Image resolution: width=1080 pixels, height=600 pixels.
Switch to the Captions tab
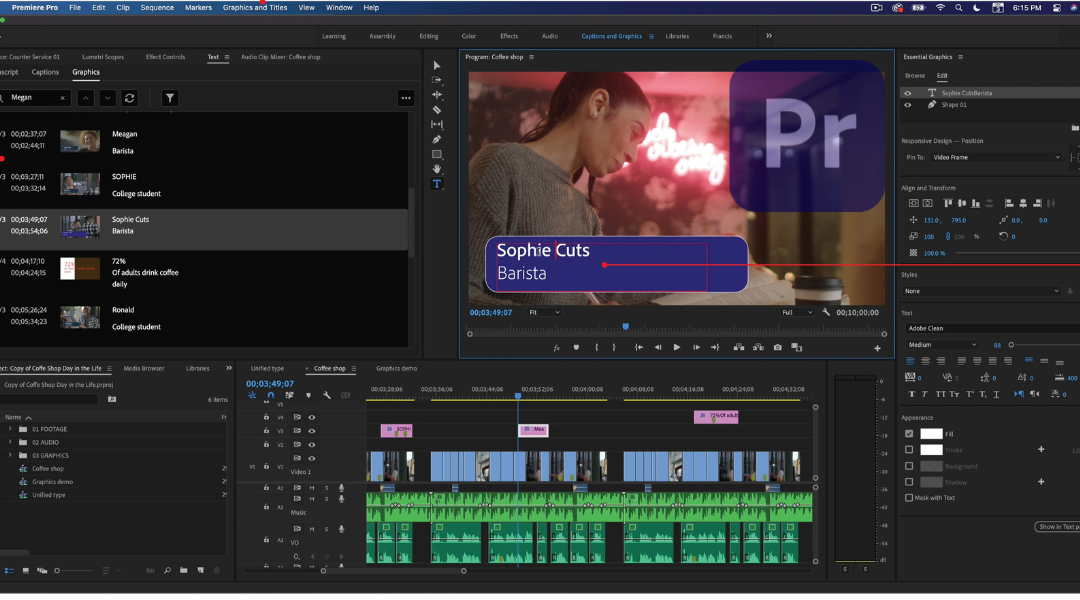pos(45,72)
